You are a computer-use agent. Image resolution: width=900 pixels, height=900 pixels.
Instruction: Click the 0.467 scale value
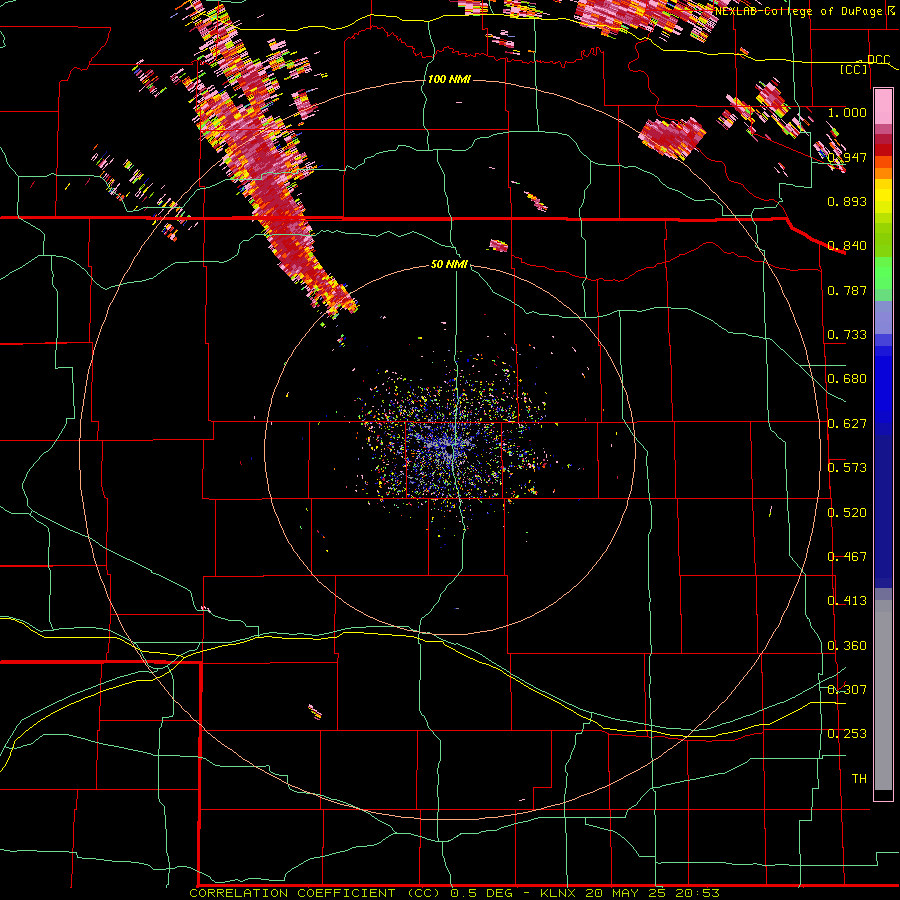pos(847,557)
